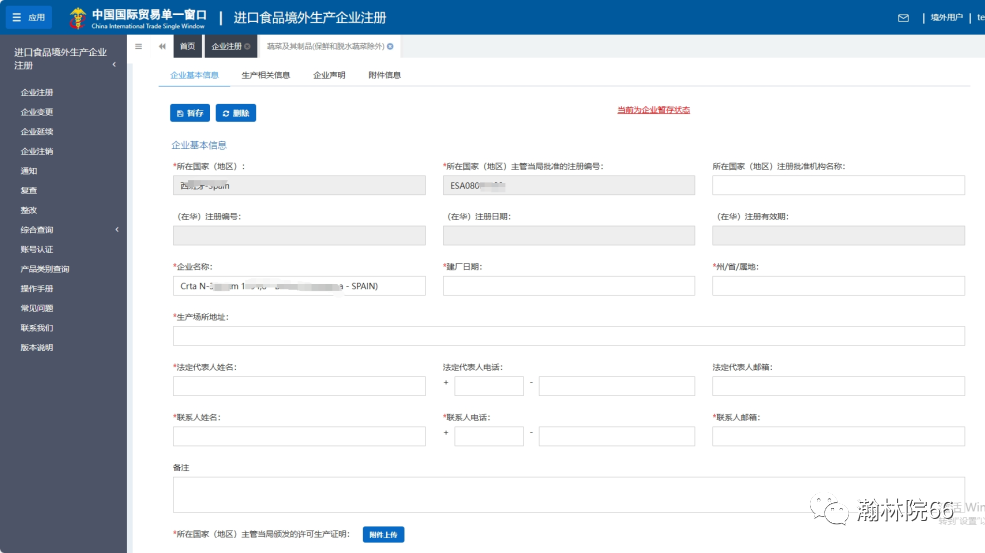
Task: Click the 联系人姓名 input field
Action: point(299,436)
